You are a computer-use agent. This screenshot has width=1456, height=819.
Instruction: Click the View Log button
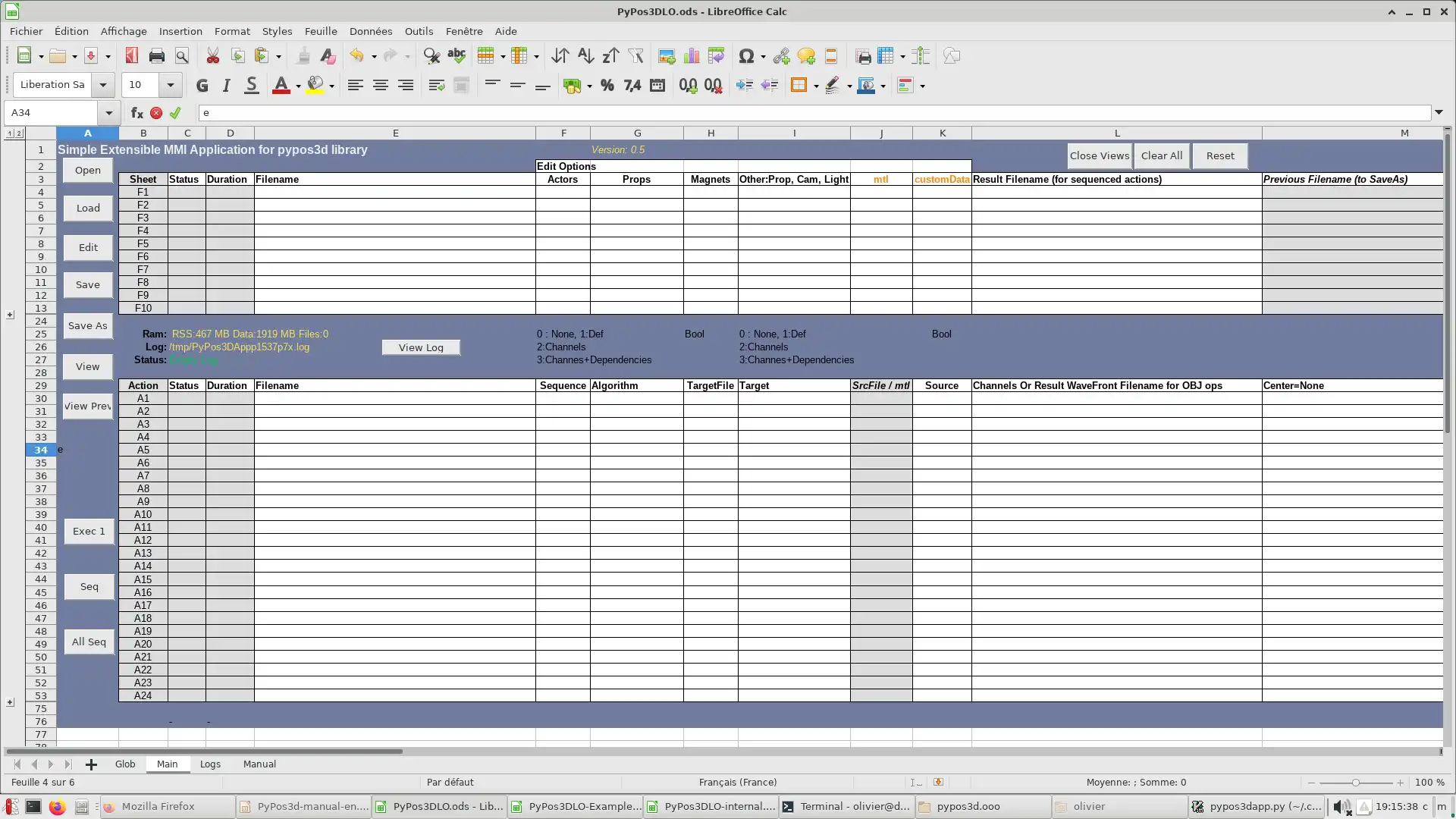pos(420,347)
